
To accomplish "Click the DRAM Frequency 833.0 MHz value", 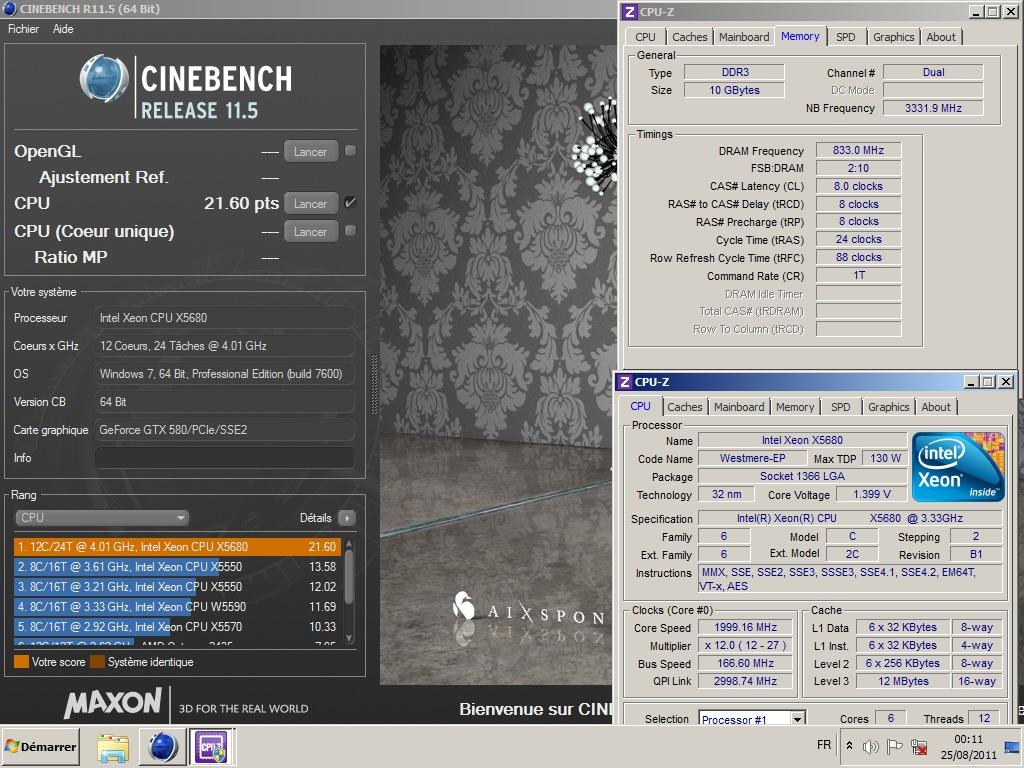I will [858, 150].
